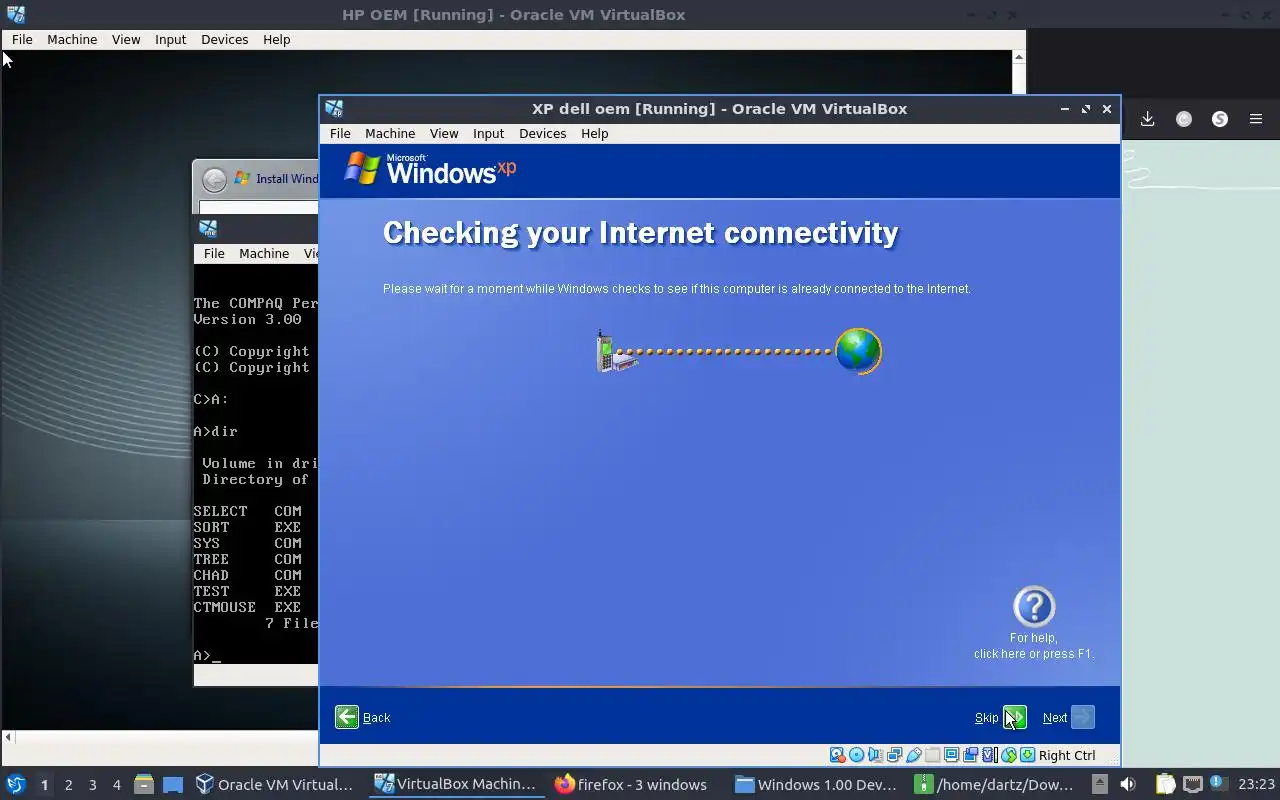Click HP OEM horizontal scrollbar left arrow

point(8,737)
